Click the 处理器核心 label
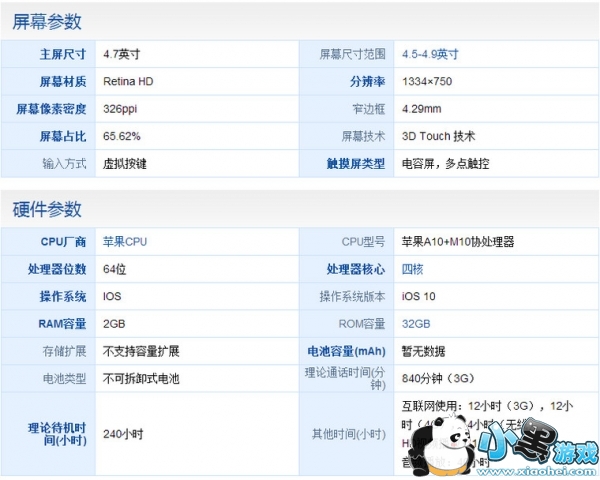 356,269
